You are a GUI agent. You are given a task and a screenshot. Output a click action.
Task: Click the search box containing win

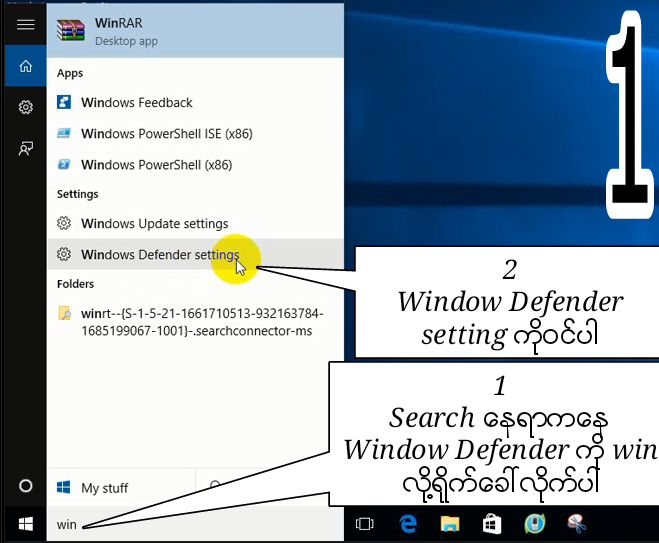(195, 524)
